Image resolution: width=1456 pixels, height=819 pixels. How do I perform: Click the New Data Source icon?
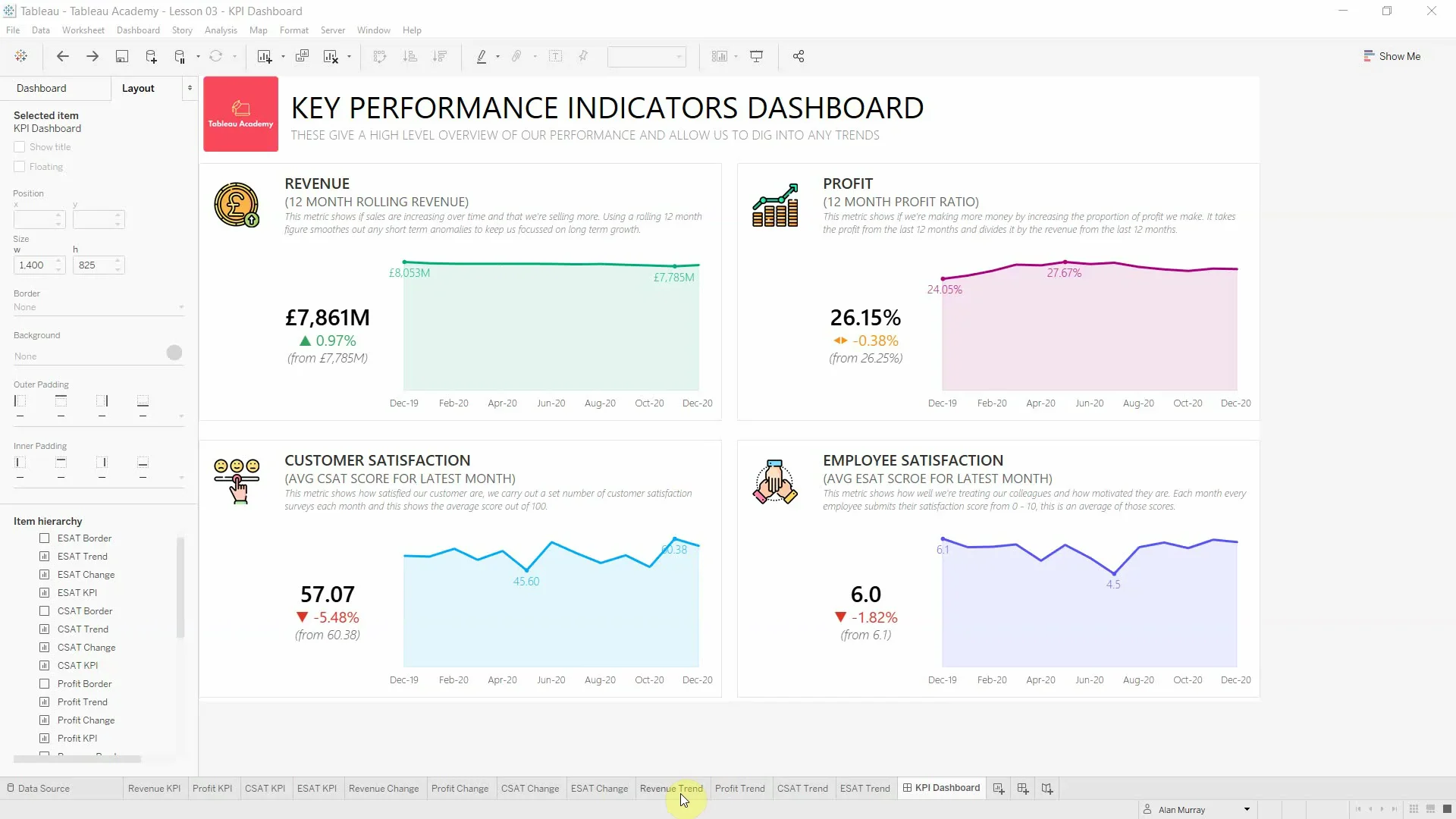[x=151, y=56]
